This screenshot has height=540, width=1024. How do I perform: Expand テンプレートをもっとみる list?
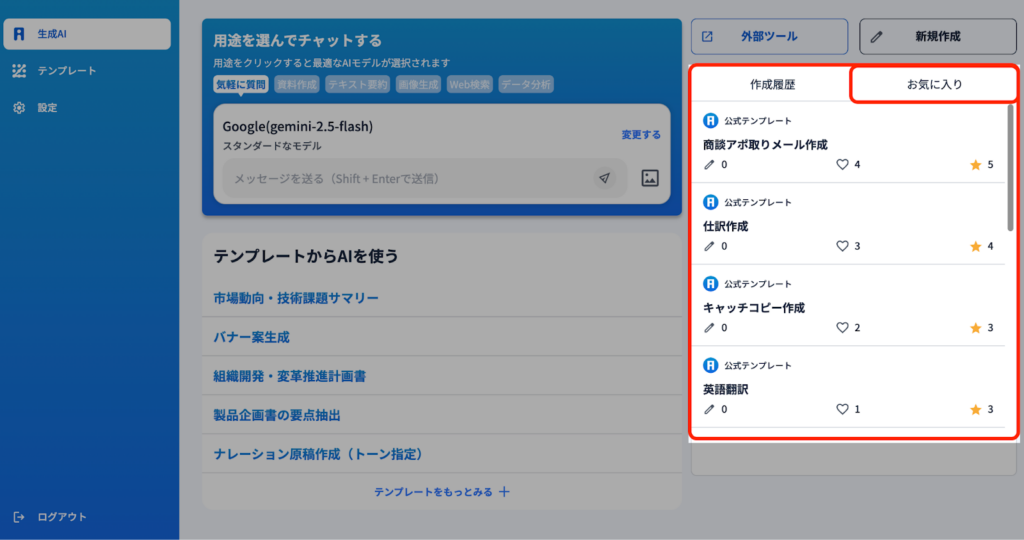[x=442, y=492]
